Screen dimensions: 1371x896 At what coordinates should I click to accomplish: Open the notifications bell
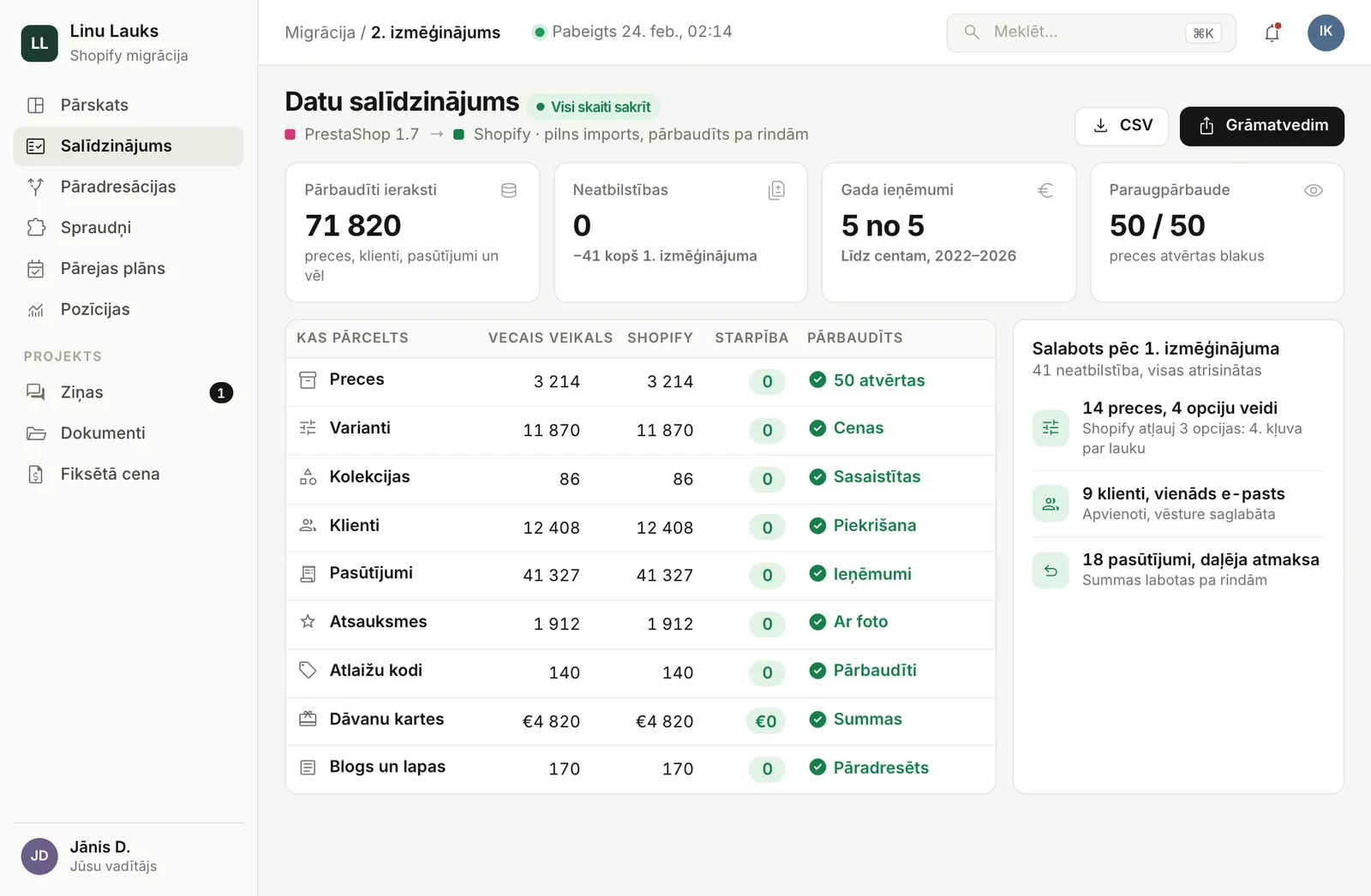(1272, 33)
